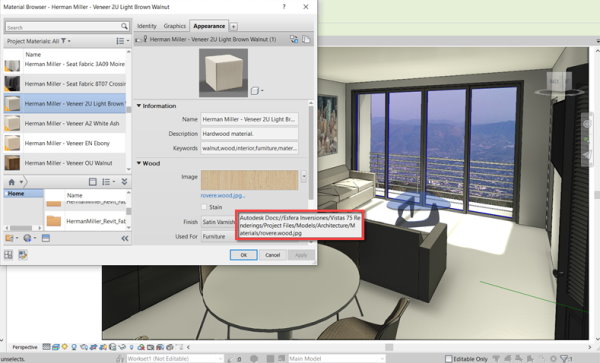Viewport: 600px width, 363px height.
Task: Collapse the material browser pane with double arrows
Action: click(125, 239)
